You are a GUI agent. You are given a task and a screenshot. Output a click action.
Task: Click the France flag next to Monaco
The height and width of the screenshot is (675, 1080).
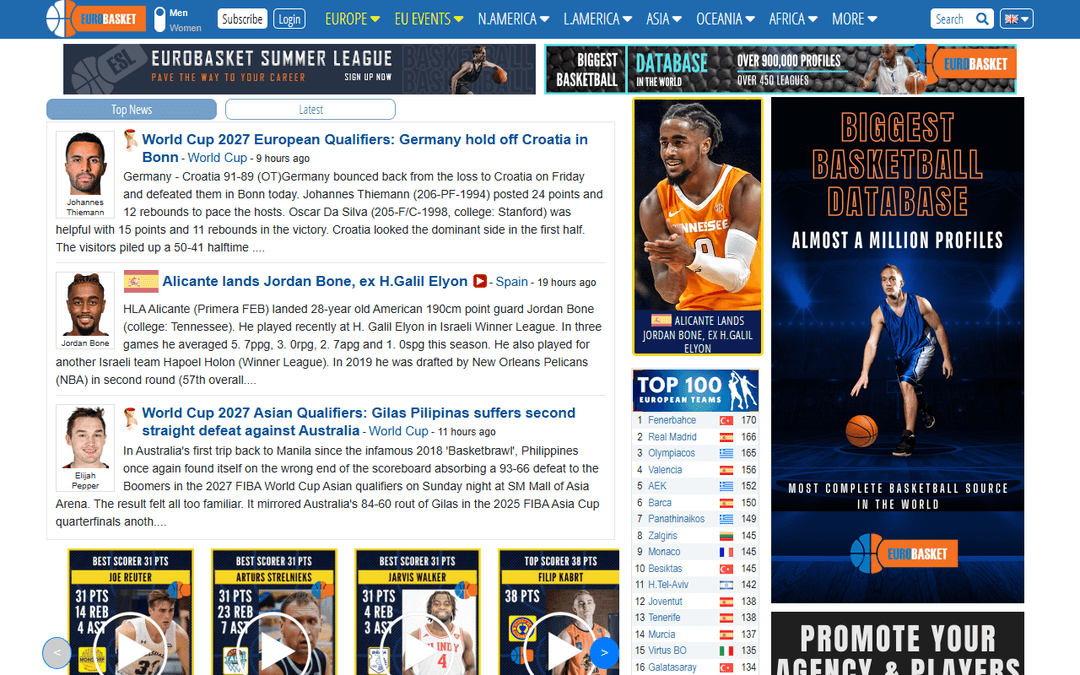[x=726, y=552]
